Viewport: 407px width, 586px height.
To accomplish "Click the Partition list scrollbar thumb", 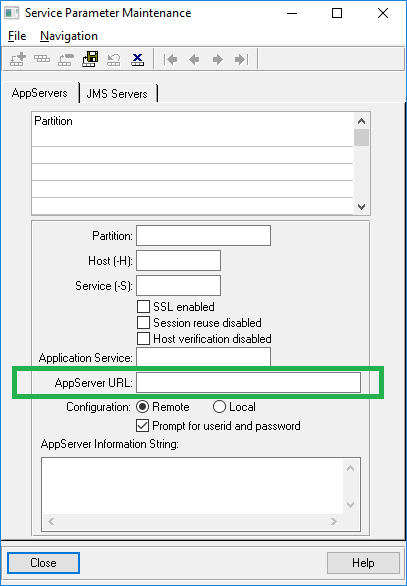I will 361,138.
